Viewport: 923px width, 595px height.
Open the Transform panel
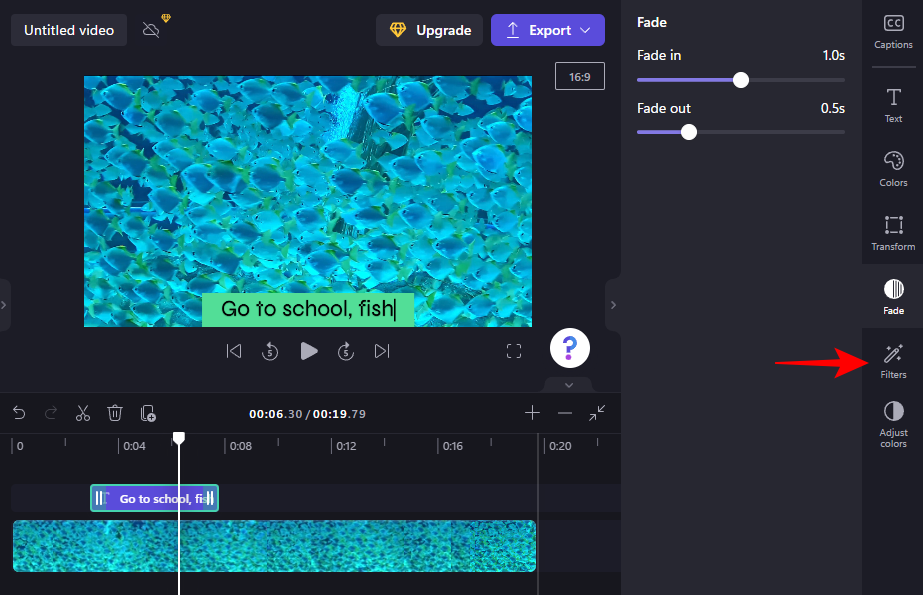[893, 232]
